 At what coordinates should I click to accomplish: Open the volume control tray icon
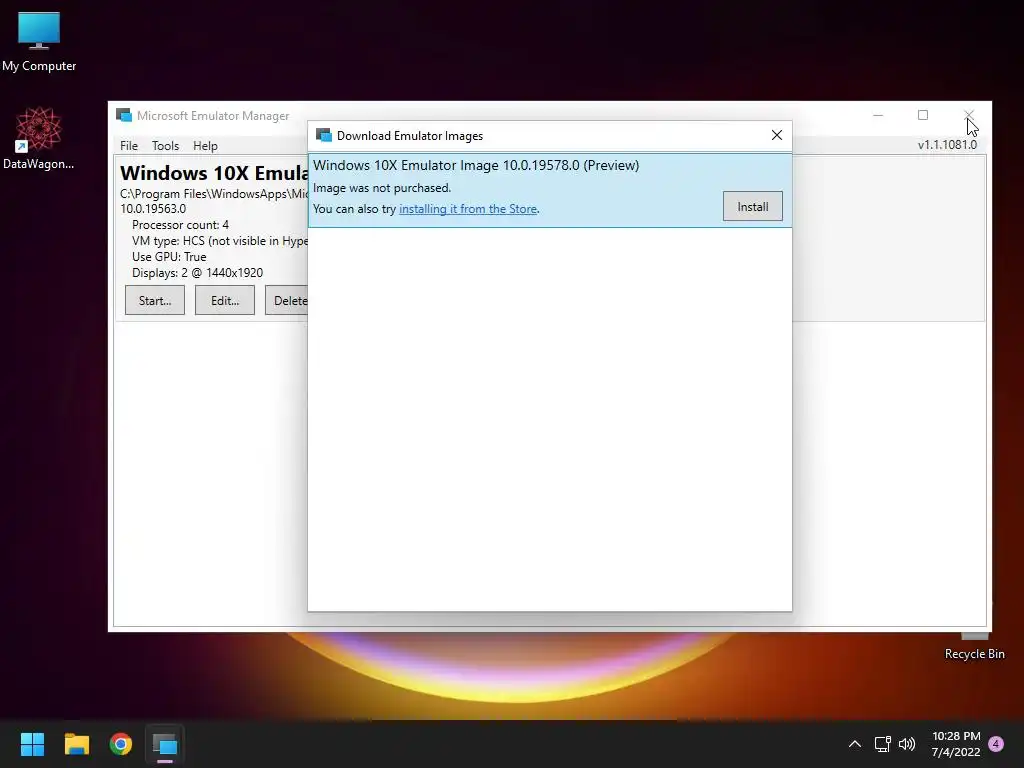[x=907, y=744]
